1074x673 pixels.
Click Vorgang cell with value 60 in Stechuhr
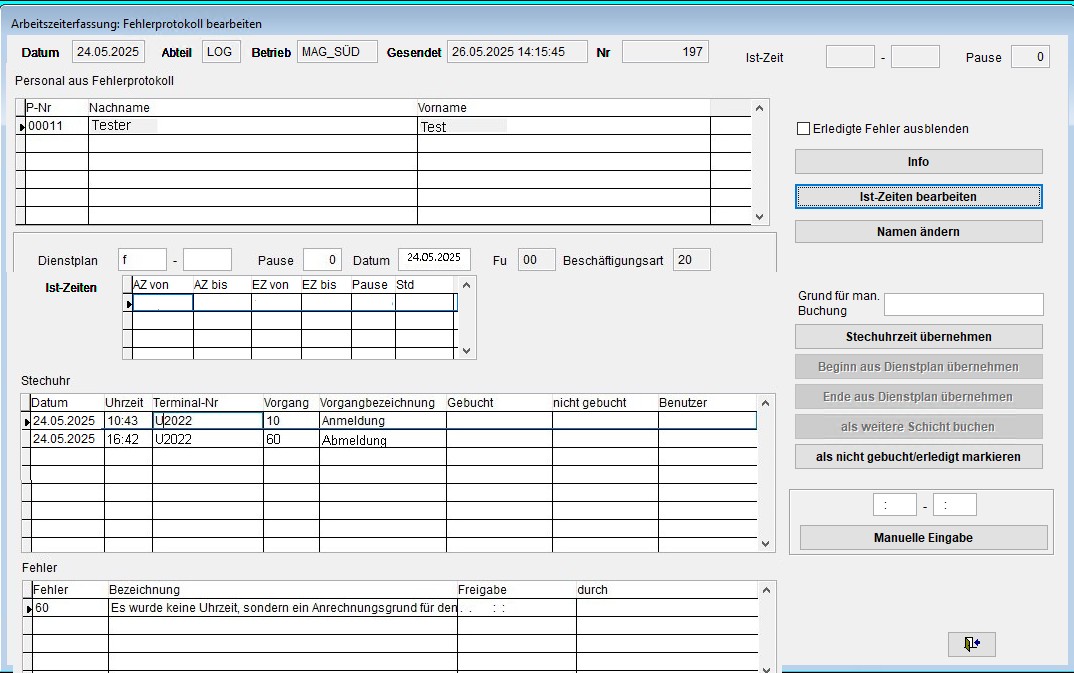pyautogui.click(x=291, y=439)
